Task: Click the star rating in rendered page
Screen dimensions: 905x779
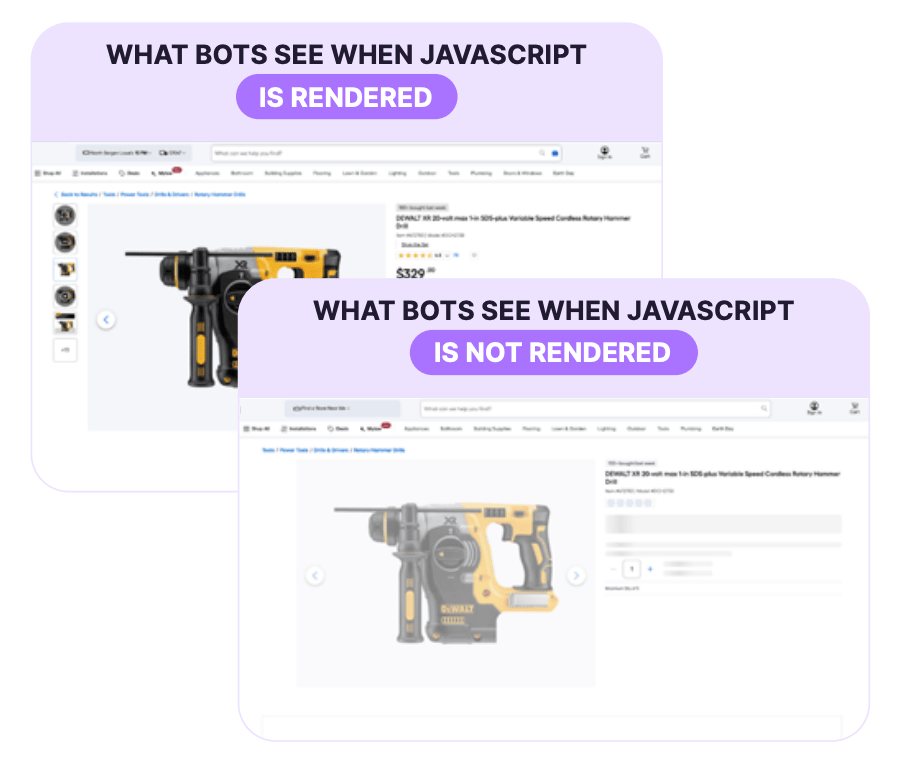Action: tap(415, 255)
